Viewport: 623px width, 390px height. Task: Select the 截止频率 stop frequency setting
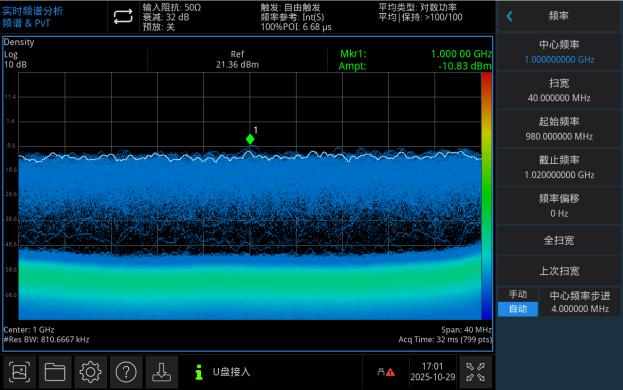pyautogui.click(x=559, y=168)
